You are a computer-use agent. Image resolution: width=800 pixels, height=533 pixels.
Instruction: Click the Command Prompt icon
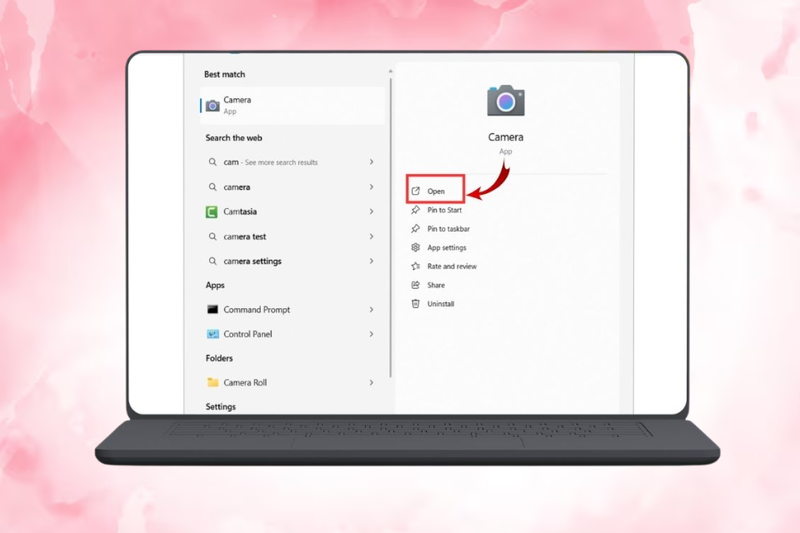coord(213,309)
